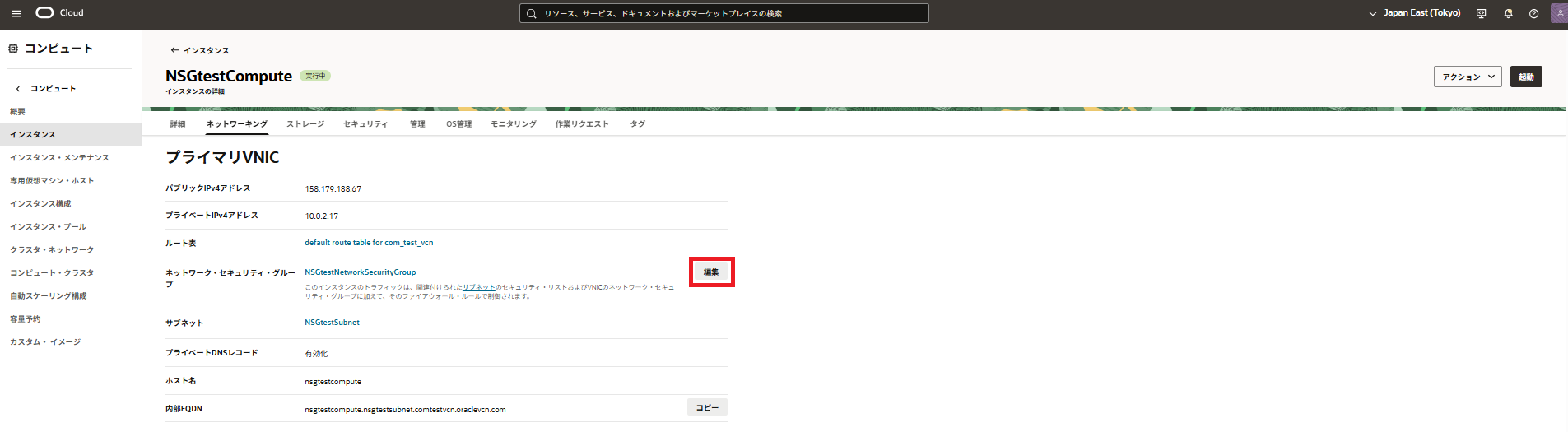Open the モニタリング tab

tap(514, 124)
